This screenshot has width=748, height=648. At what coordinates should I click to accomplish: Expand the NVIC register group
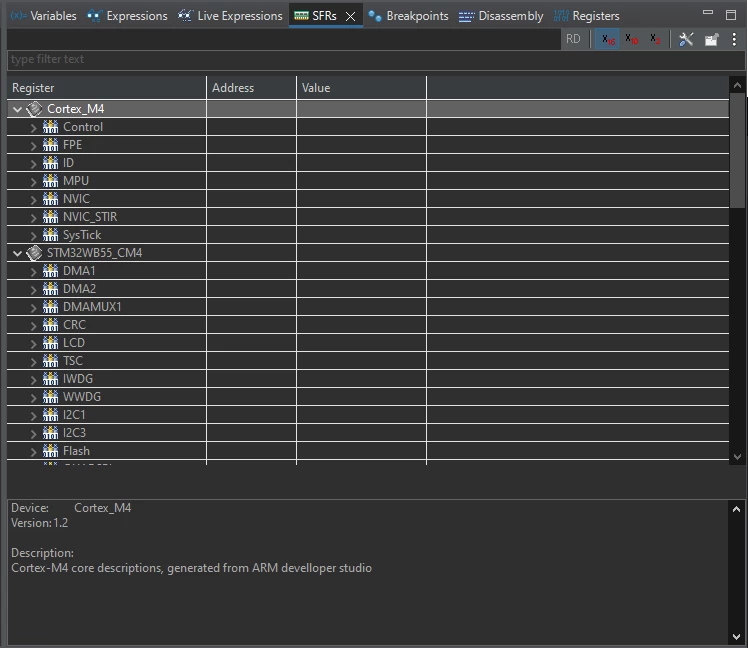pyautogui.click(x=33, y=199)
